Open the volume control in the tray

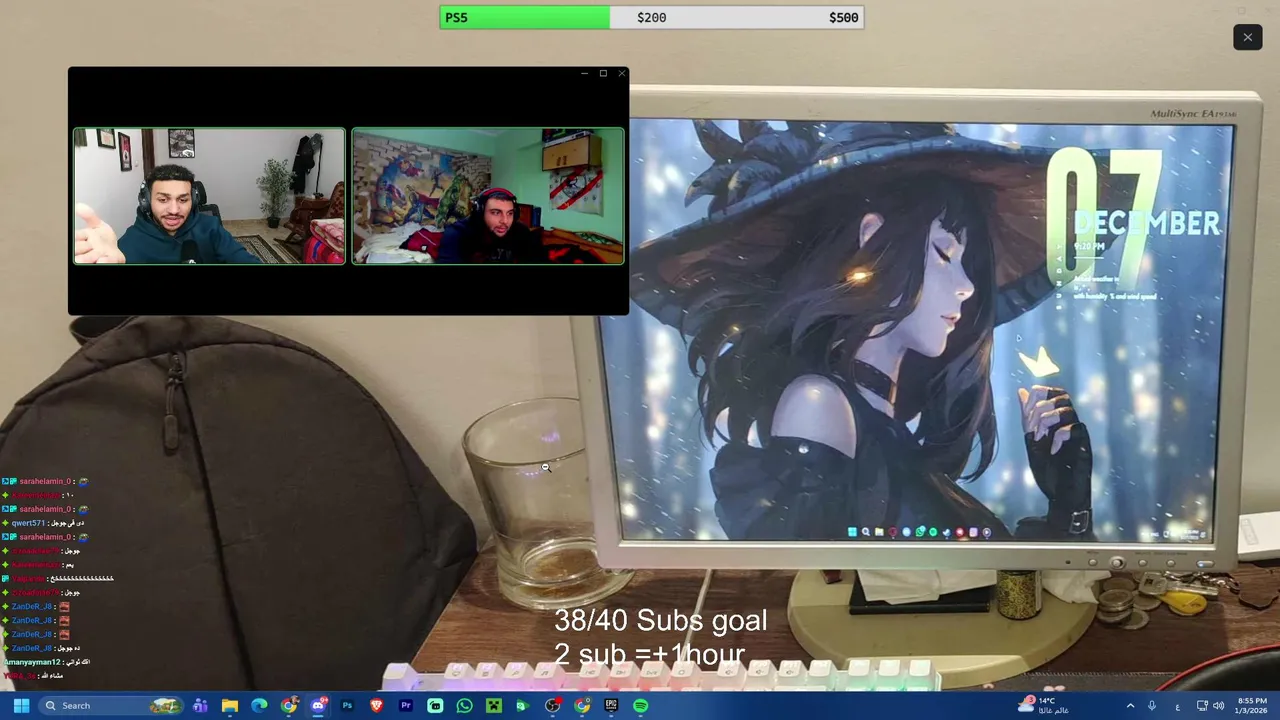[1218, 706]
